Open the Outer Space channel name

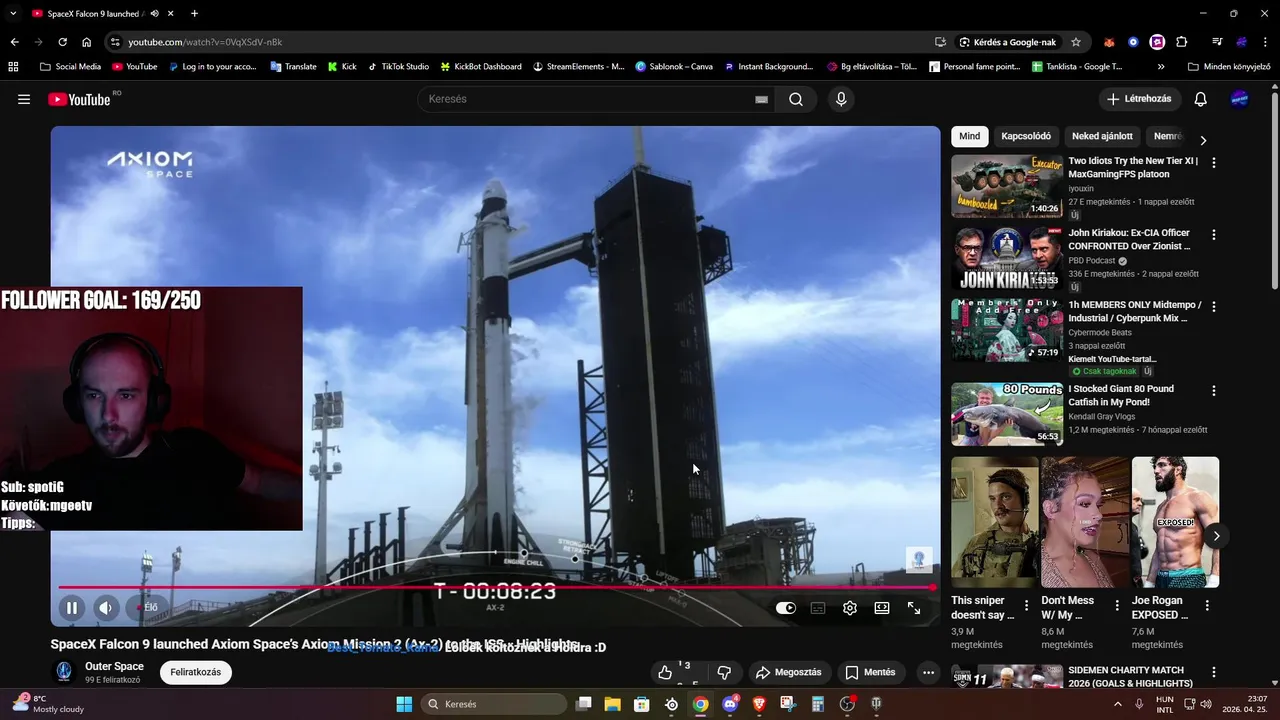tap(114, 666)
